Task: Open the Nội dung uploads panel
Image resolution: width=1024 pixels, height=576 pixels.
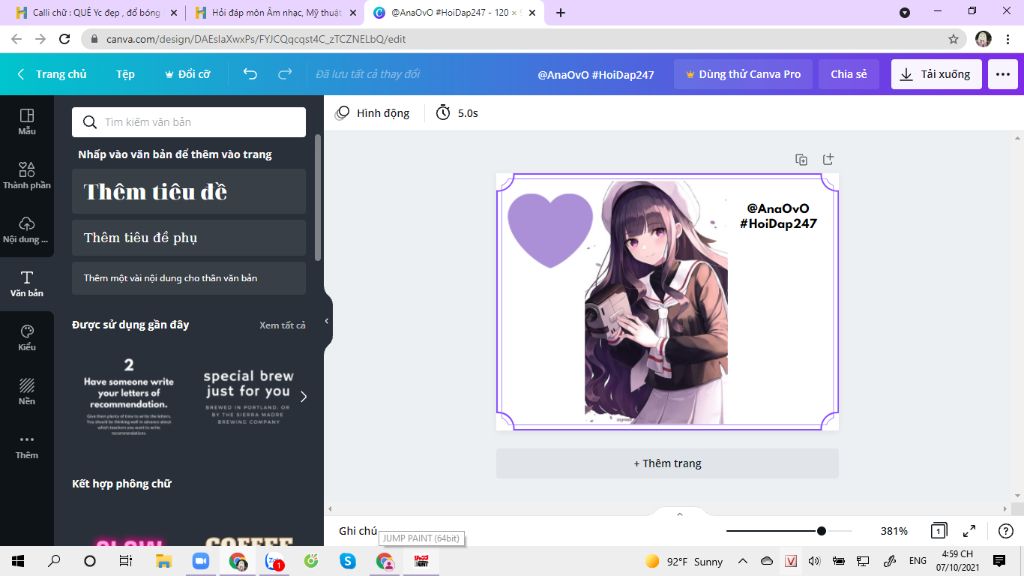Action: tap(27, 230)
